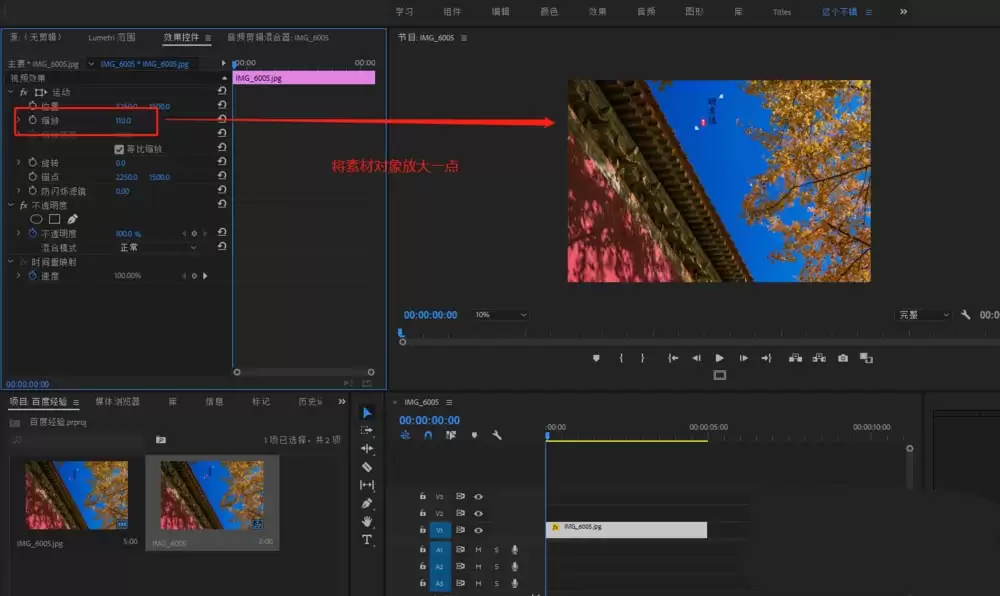Click the elliptical mask icon under Opacity

[x=37, y=218]
